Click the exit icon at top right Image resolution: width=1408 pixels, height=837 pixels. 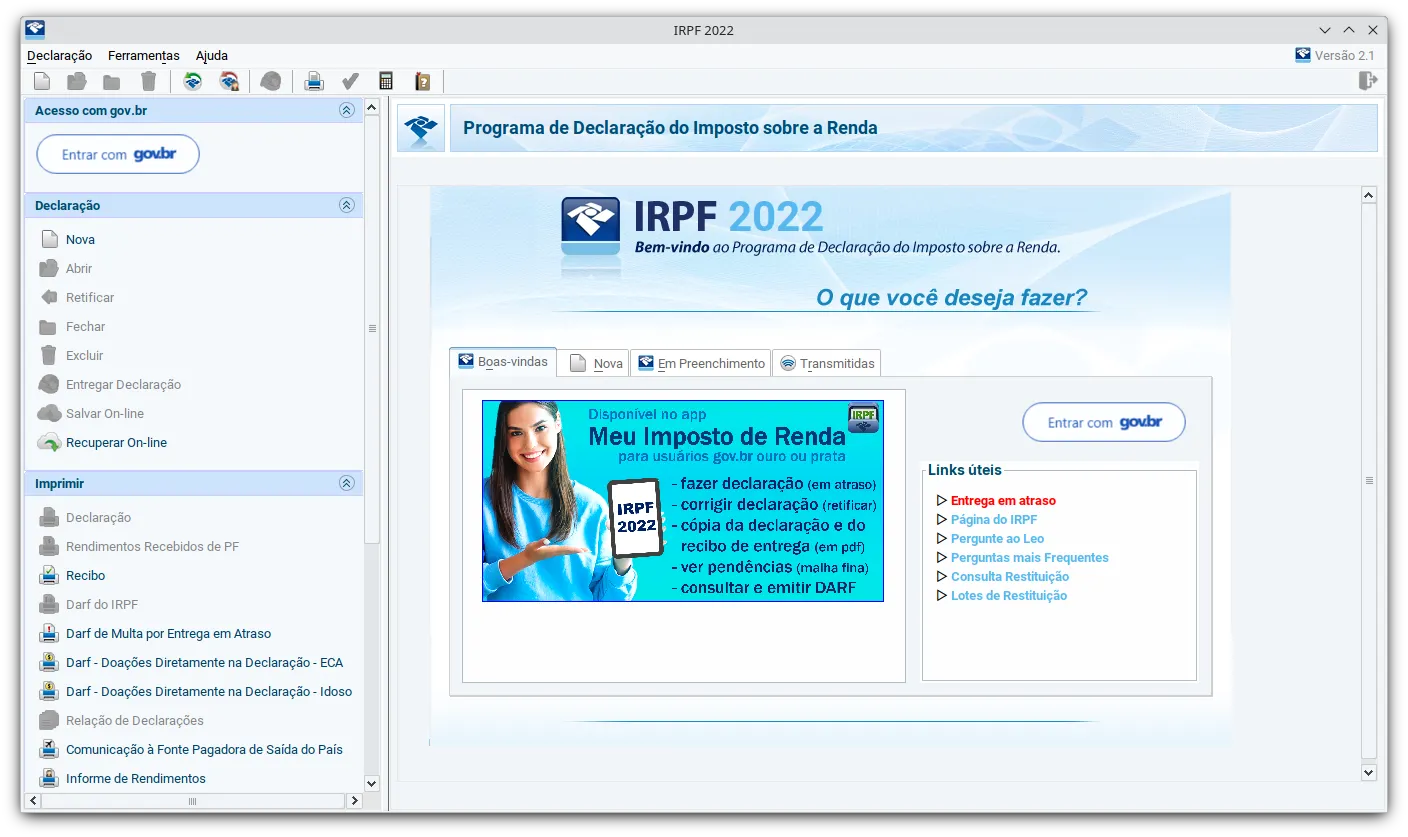point(1368,81)
